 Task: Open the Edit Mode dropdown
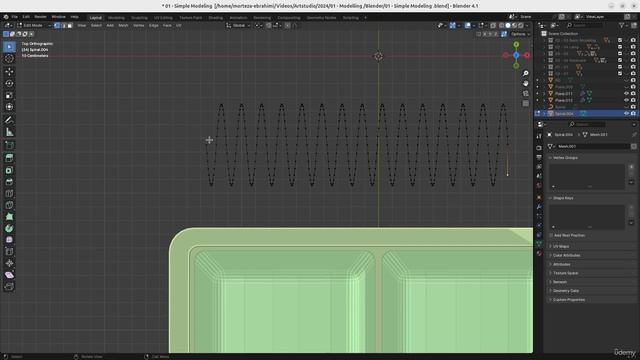(34, 25)
